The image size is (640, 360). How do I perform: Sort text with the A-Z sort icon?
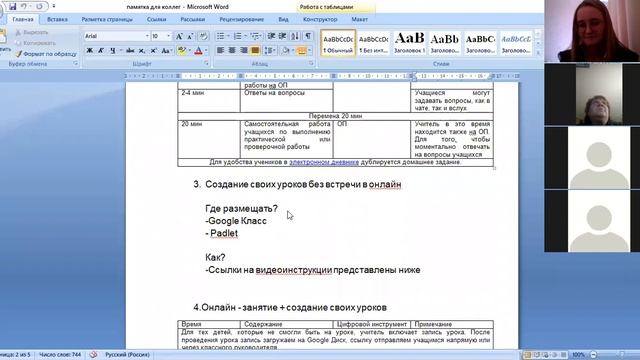(x=295, y=36)
